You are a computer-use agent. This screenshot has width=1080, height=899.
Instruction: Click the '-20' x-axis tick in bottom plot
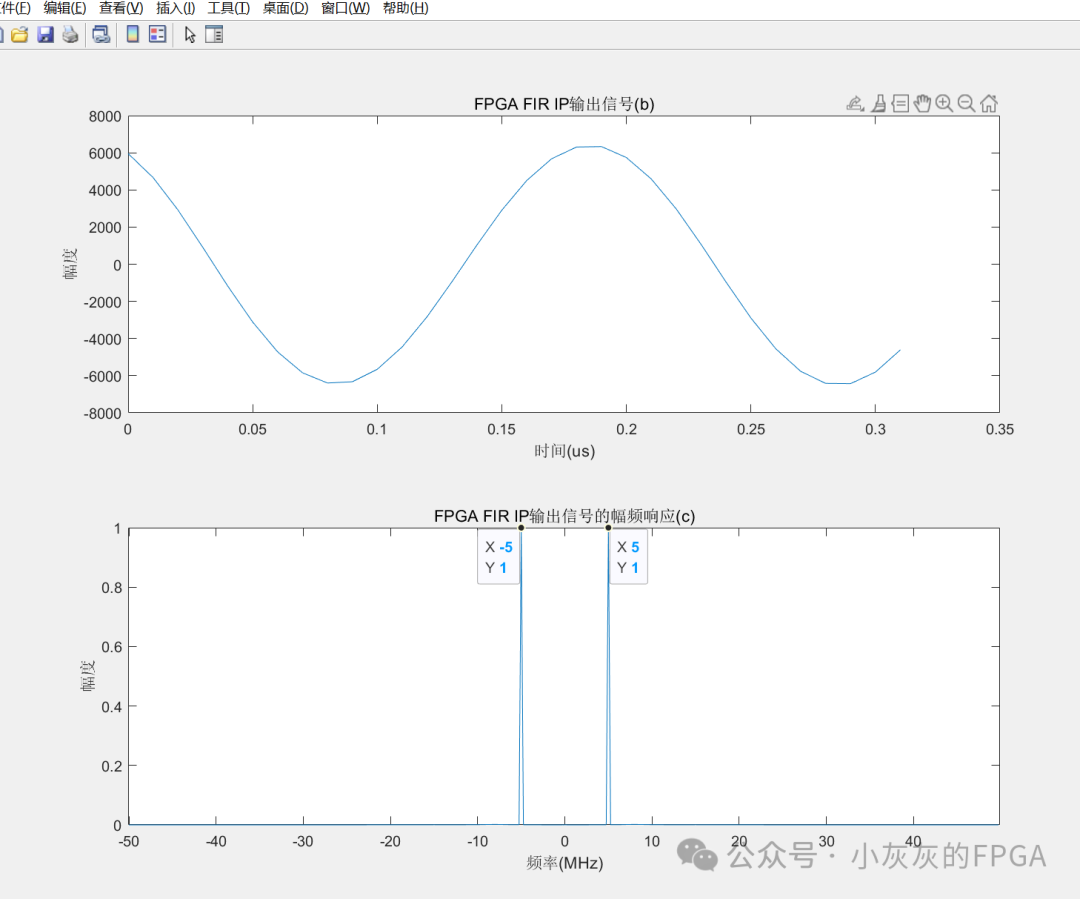coord(390,841)
